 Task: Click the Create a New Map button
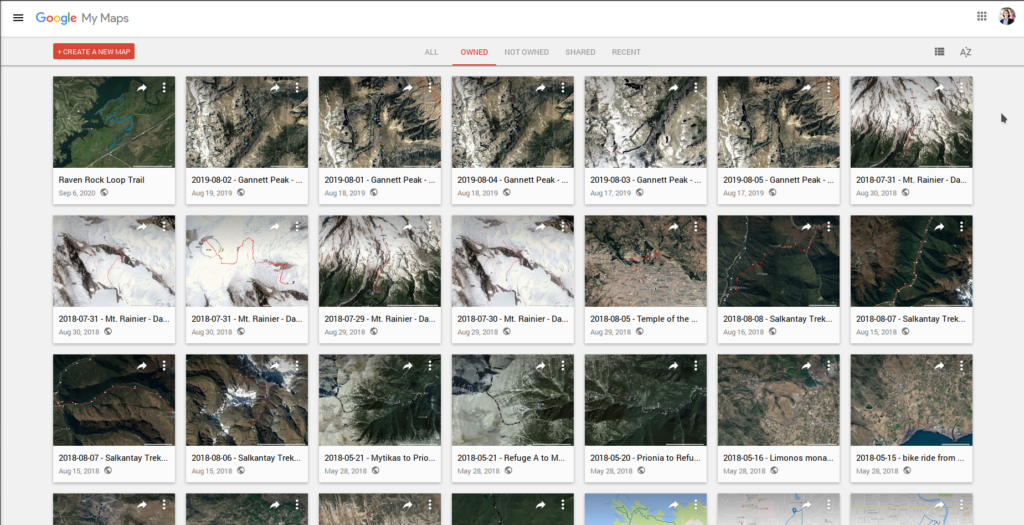pyautogui.click(x=94, y=52)
